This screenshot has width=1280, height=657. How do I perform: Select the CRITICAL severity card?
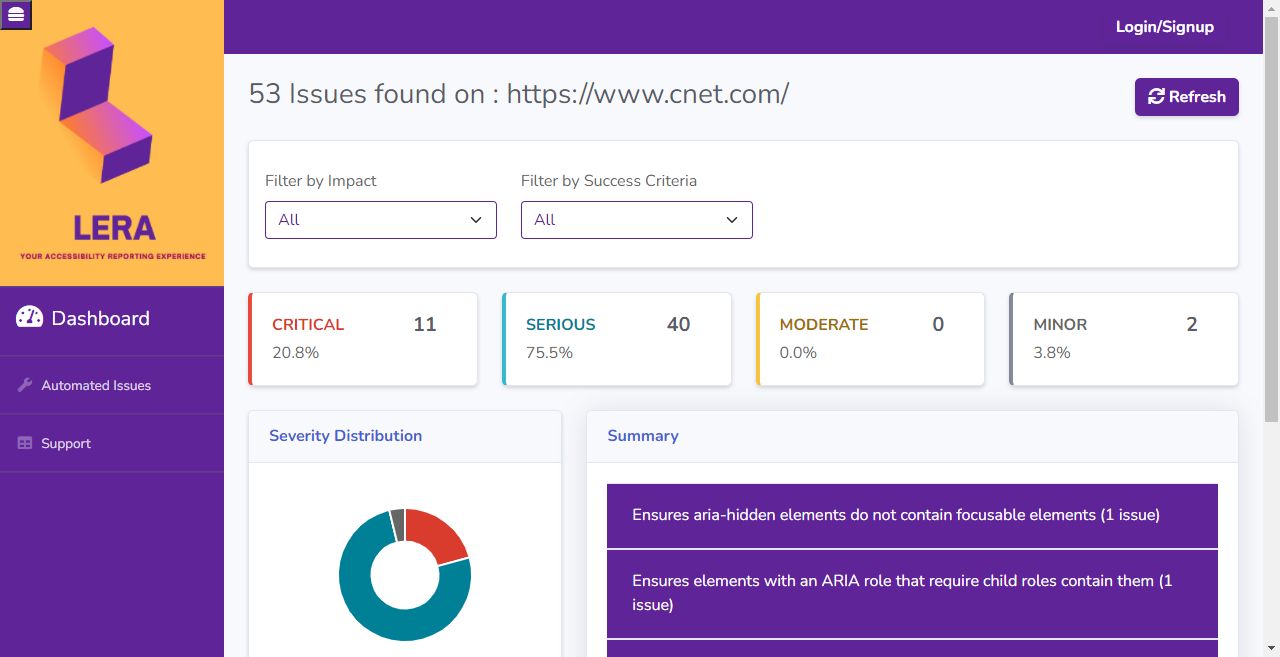pos(362,338)
